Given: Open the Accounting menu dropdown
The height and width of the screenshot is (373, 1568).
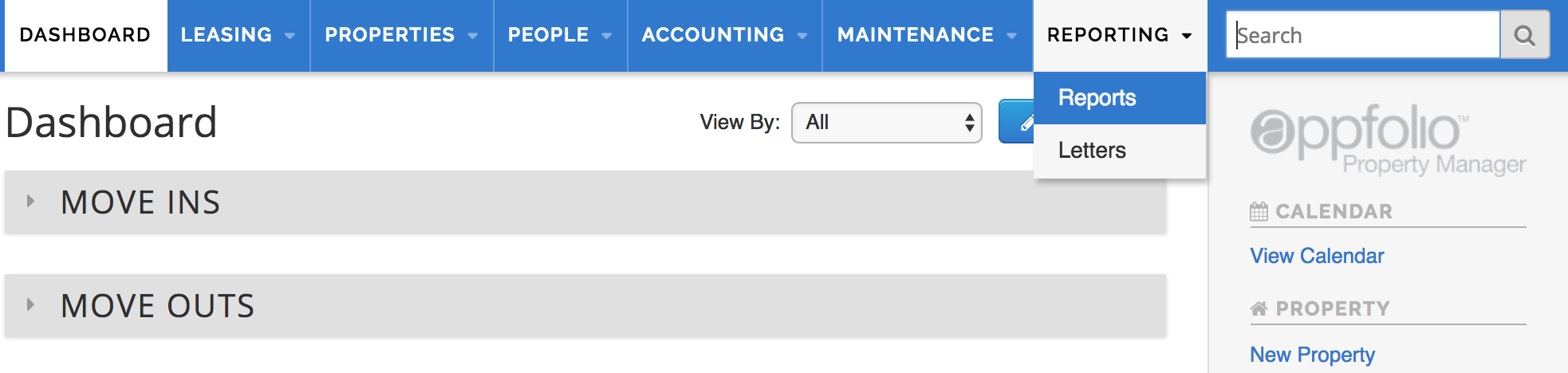Looking at the screenshot, I should coord(724,35).
